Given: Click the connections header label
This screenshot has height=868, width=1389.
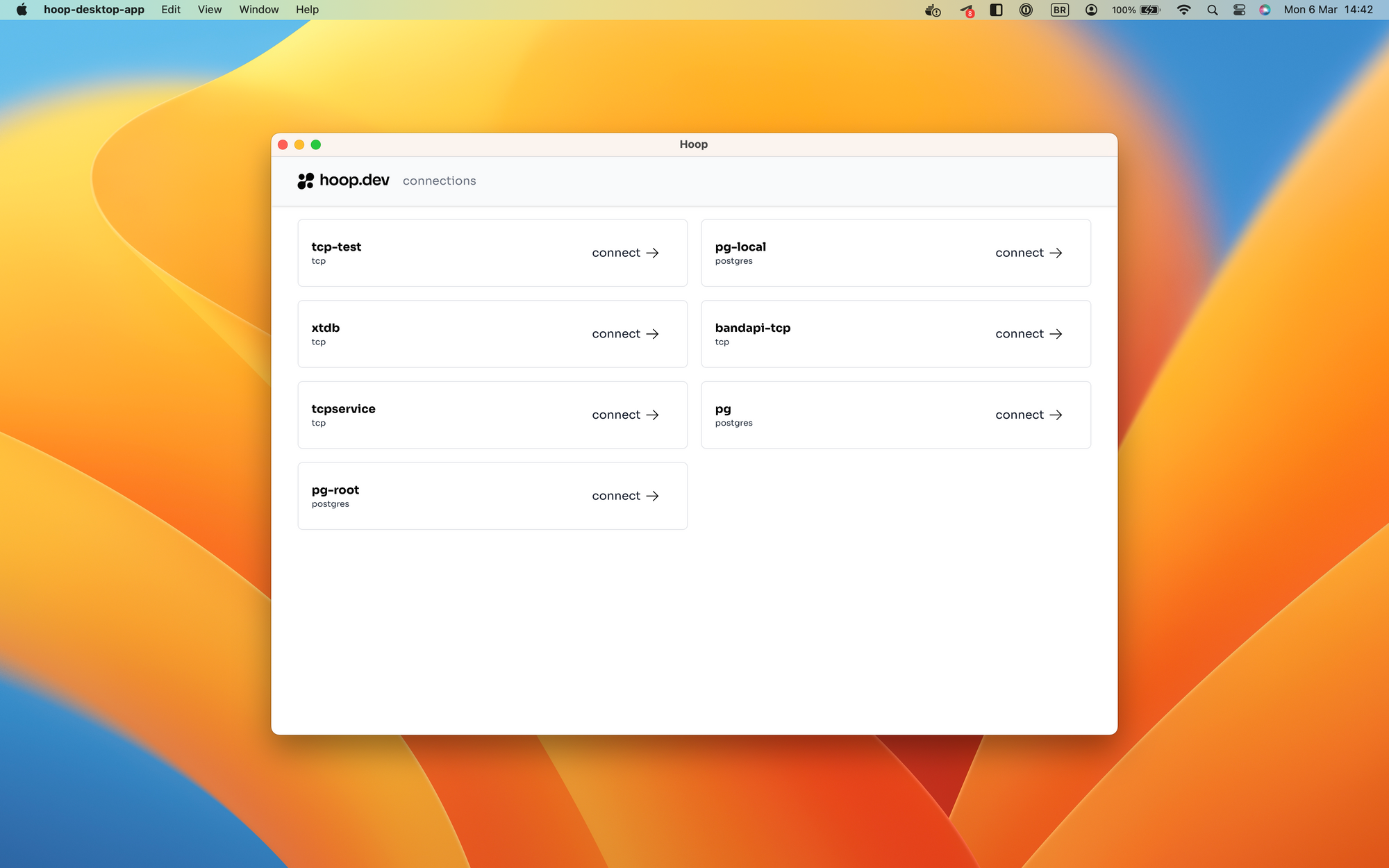Looking at the screenshot, I should (439, 181).
